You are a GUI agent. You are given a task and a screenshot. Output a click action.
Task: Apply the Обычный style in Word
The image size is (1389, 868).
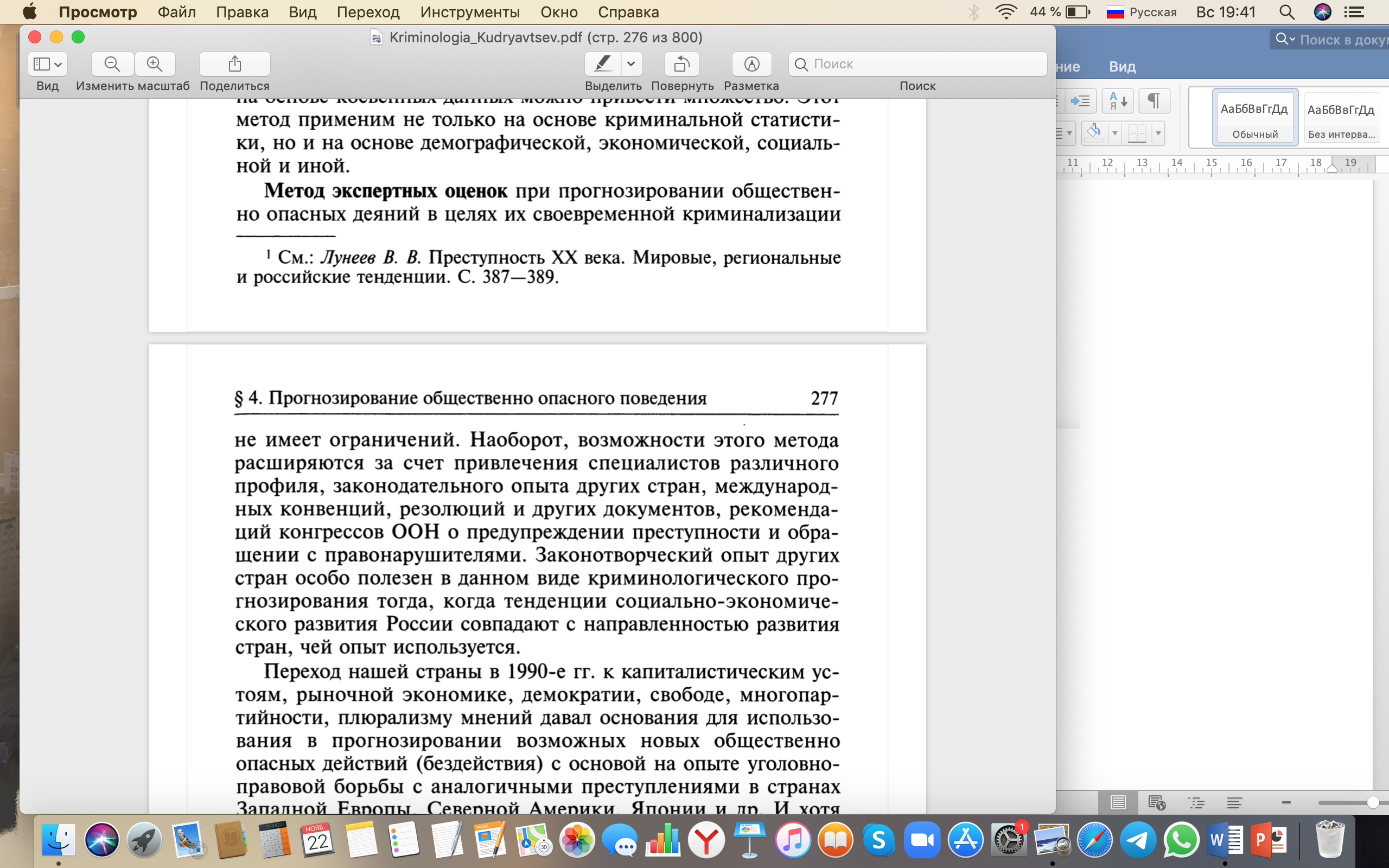click(1254, 118)
